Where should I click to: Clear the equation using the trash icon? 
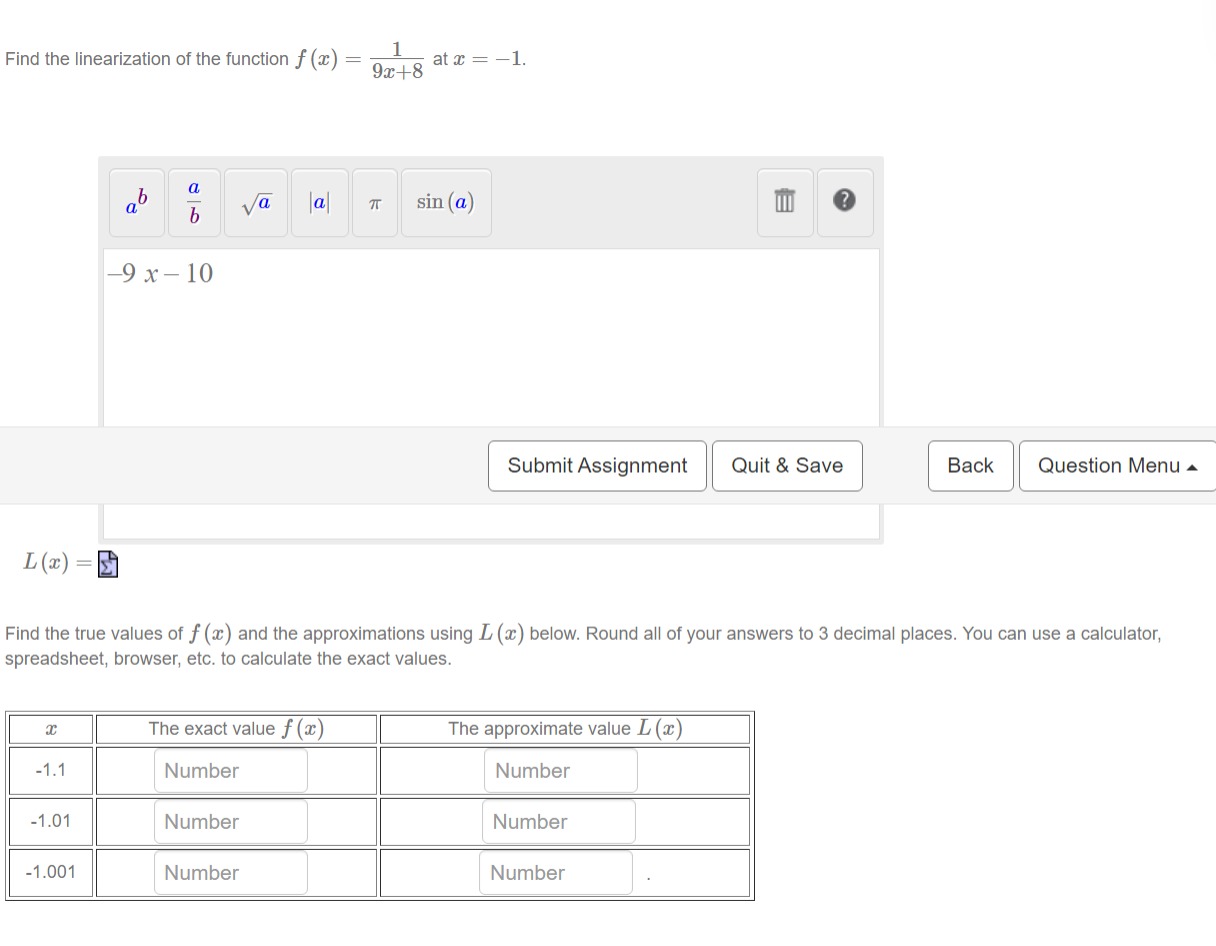pos(784,202)
